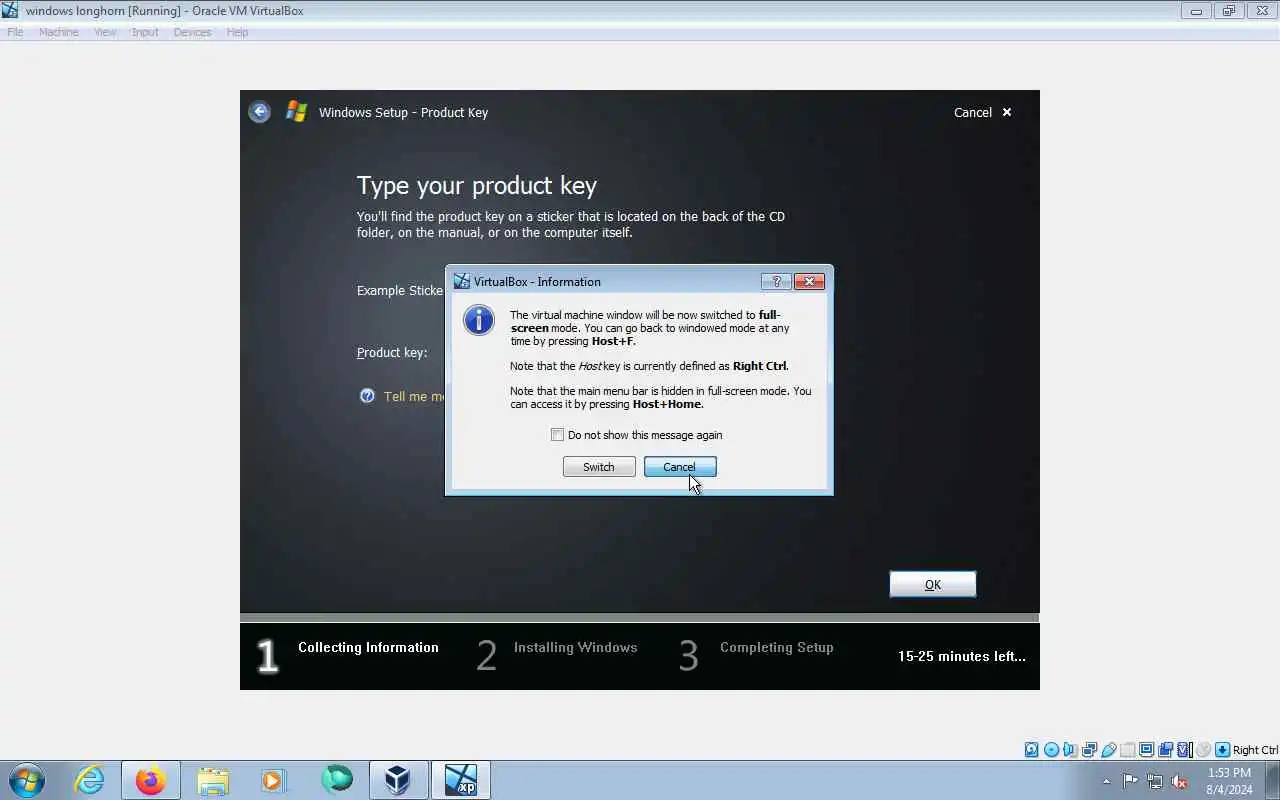Open the Machine menu
This screenshot has height=800, width=1280.
(x=58, y=32)
